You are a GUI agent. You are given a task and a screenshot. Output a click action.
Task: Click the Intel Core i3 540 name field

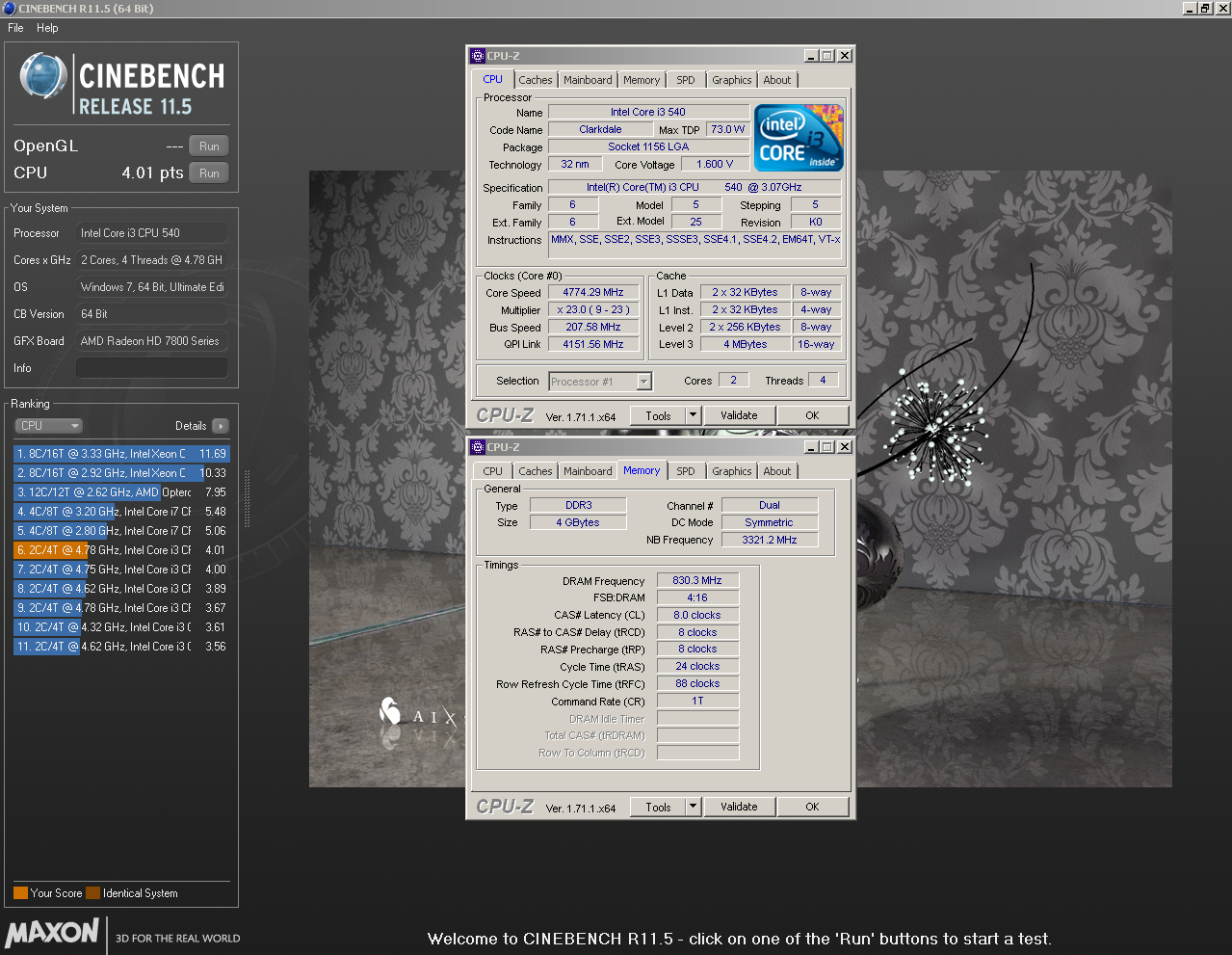648,113
